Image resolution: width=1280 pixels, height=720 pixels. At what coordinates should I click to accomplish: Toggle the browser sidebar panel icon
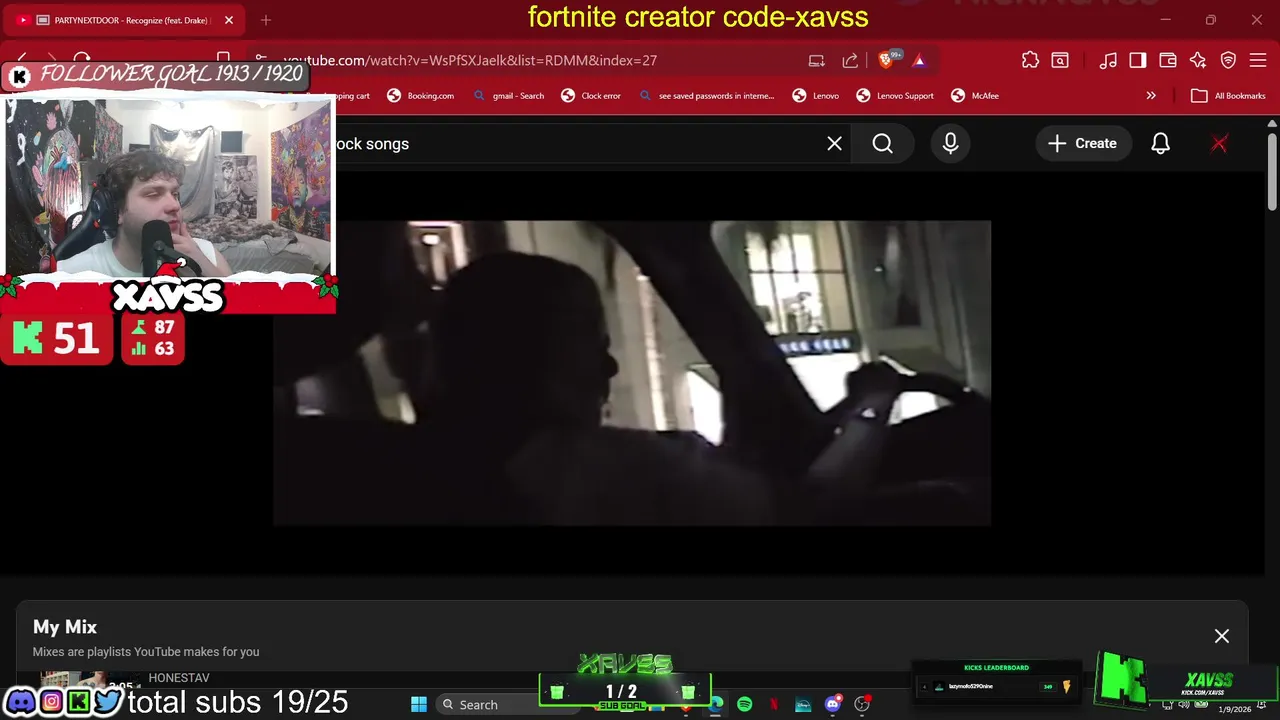pos(1138,61)
